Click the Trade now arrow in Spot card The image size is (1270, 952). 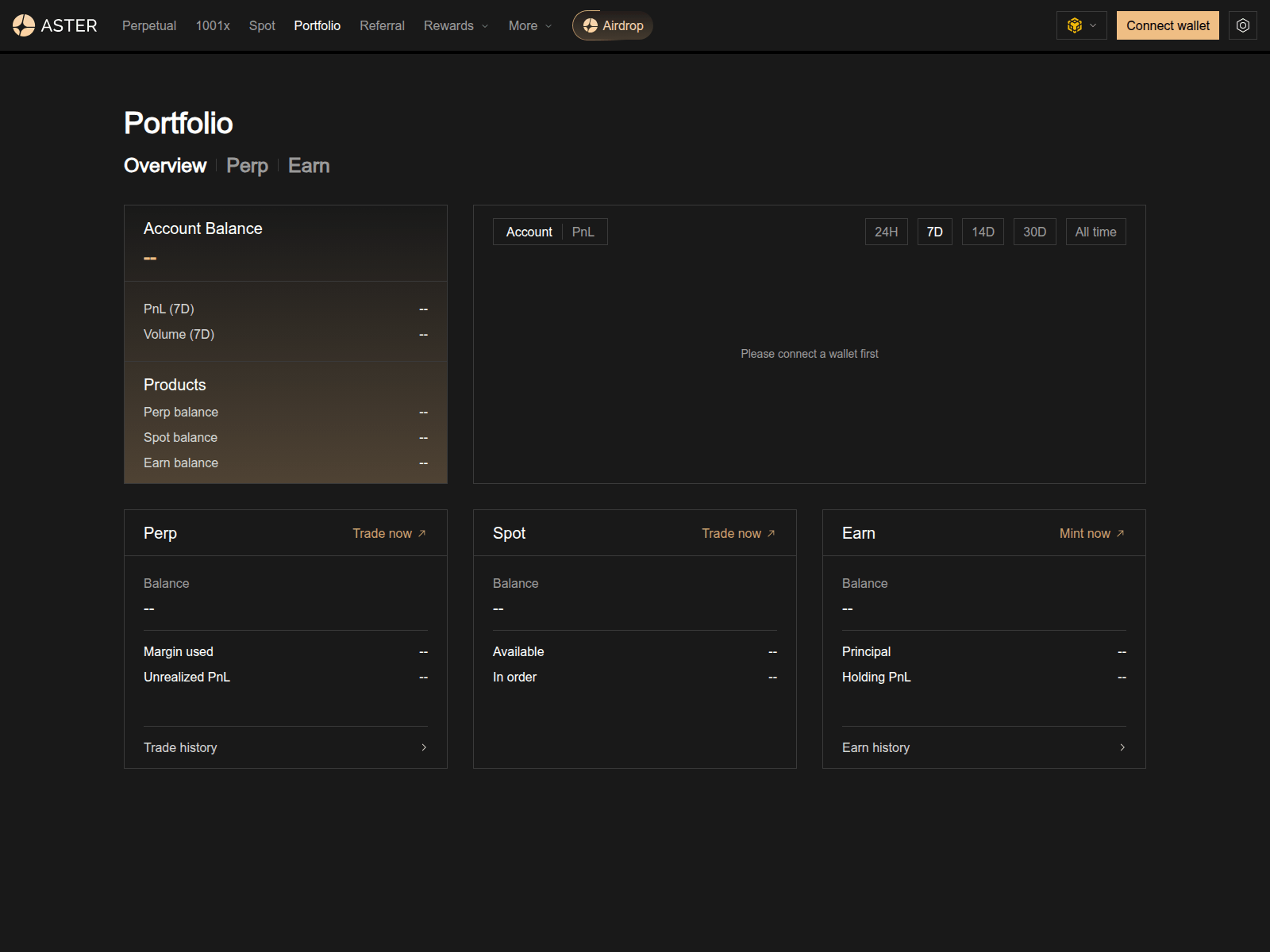pos(770,533)
